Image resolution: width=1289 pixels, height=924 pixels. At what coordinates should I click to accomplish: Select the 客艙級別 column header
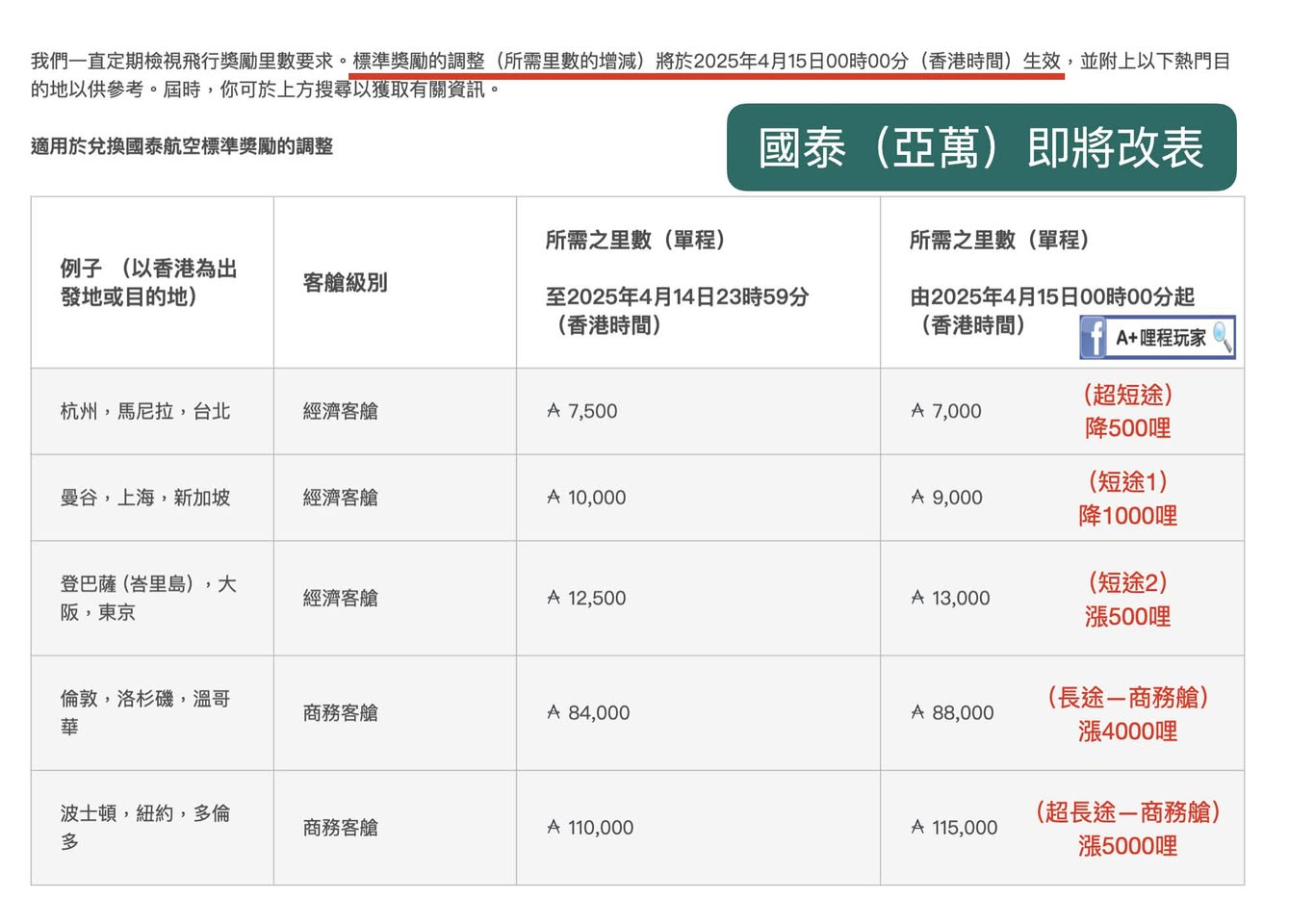[345, 282]
